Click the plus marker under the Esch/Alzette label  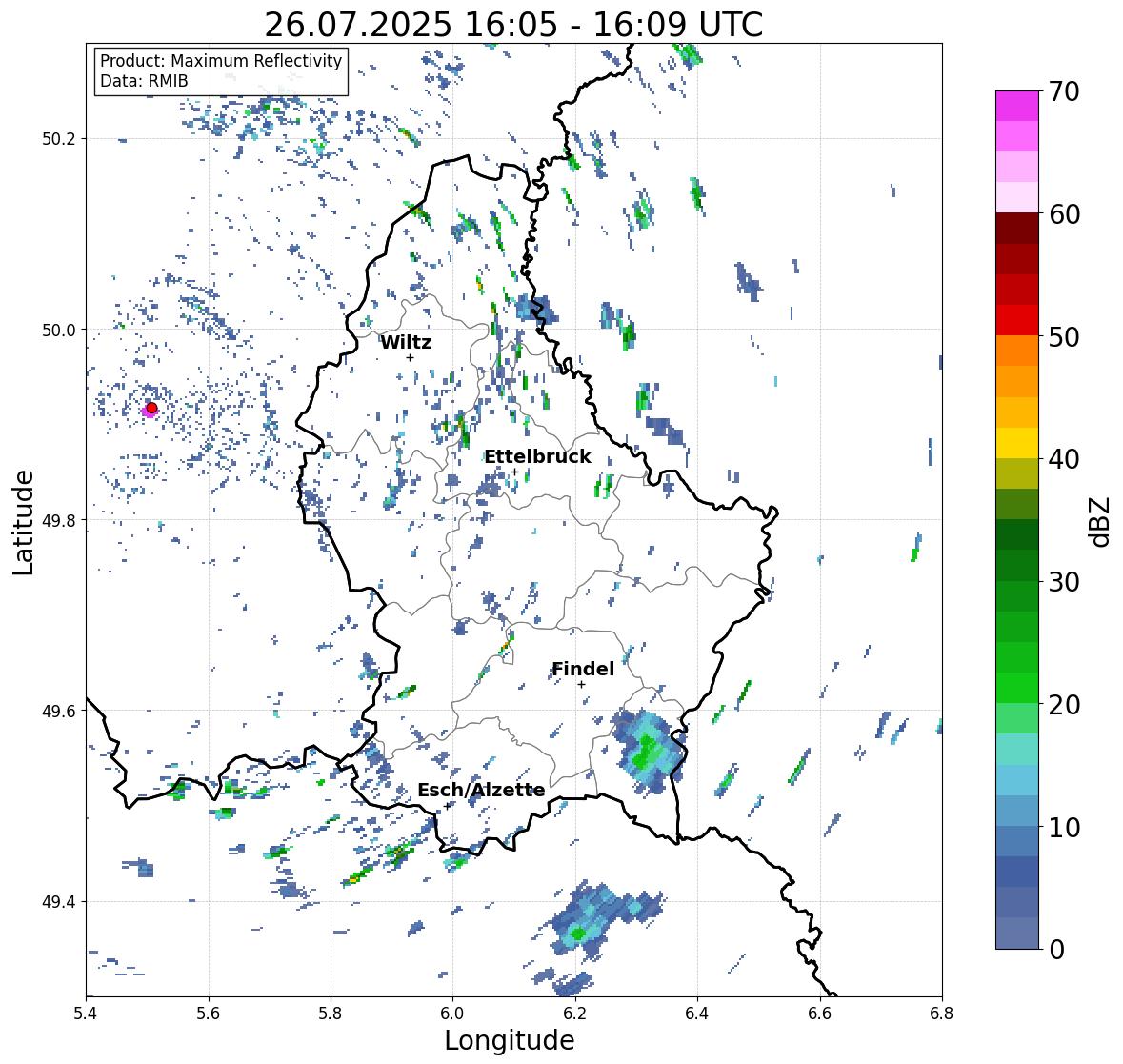[448, 806]
